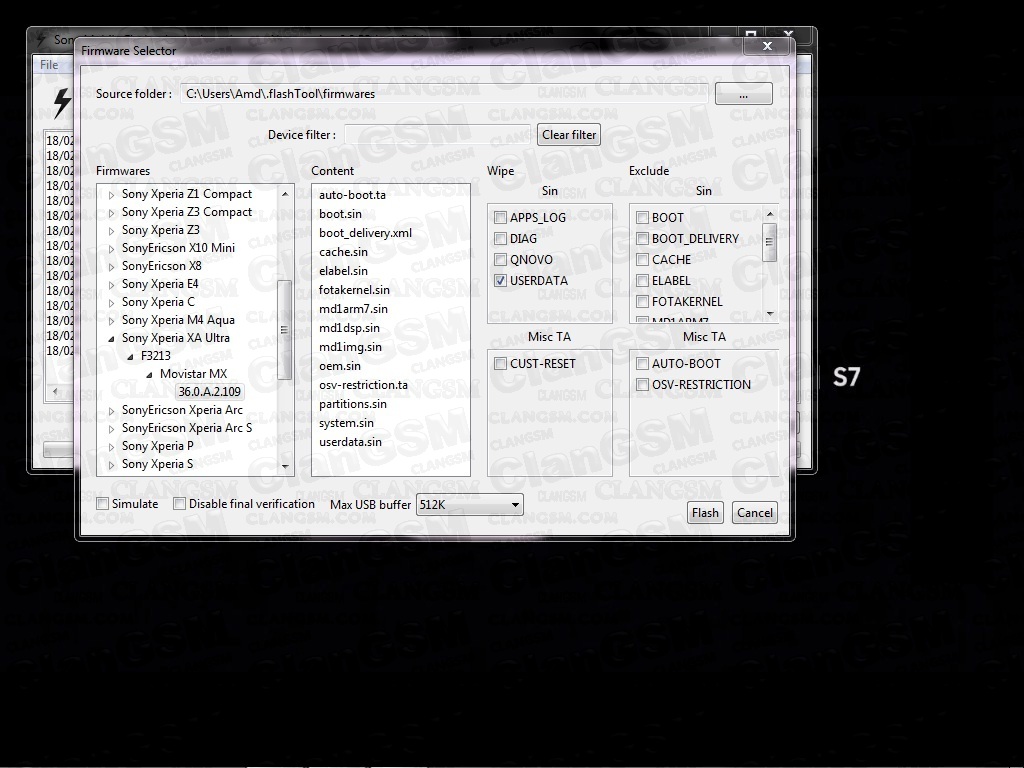
Task: Expand the SonyEricson X10 Mini node
Action: click(112, 249)
